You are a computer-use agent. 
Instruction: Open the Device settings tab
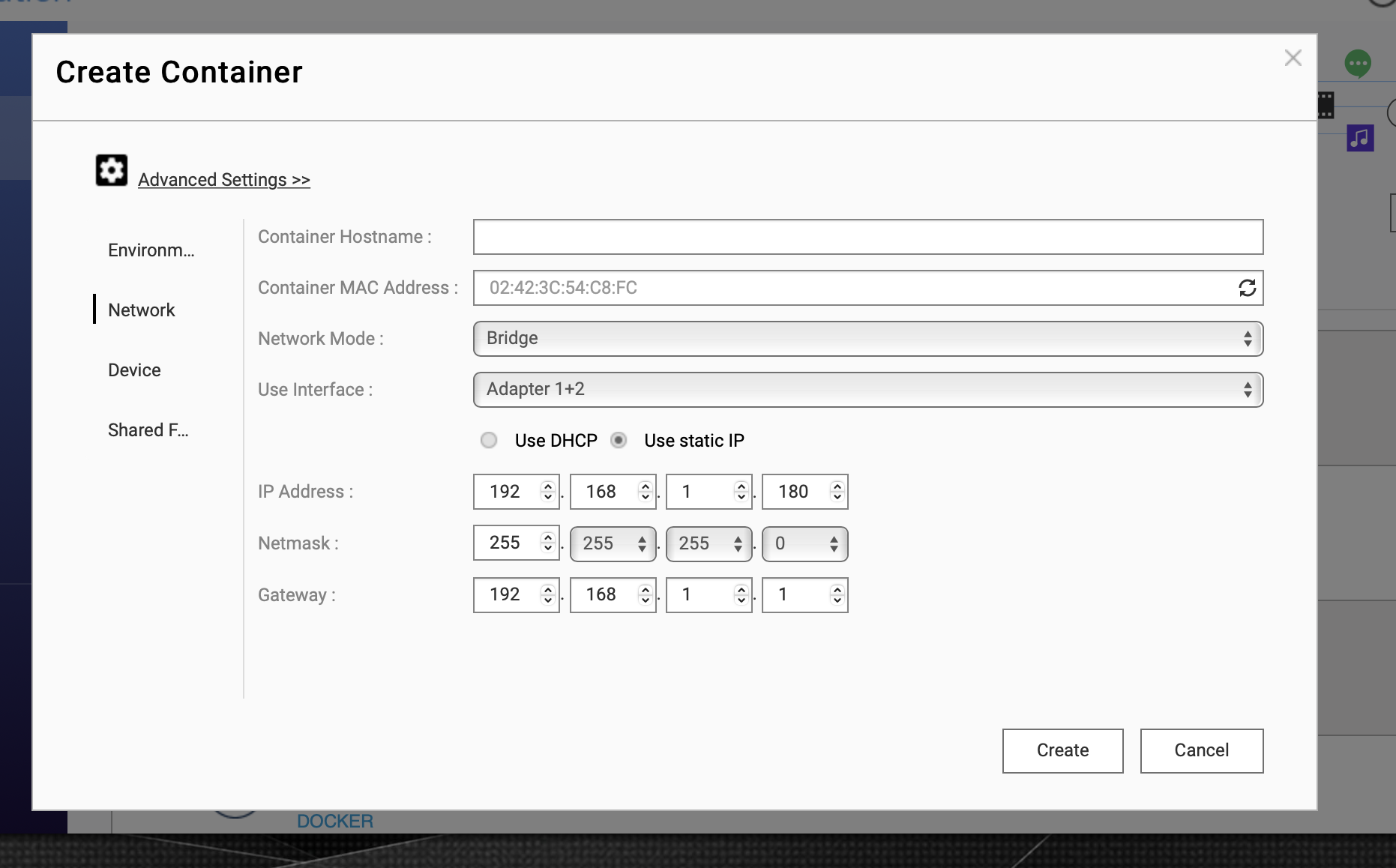pyautogui.click(x=134, y=370)
